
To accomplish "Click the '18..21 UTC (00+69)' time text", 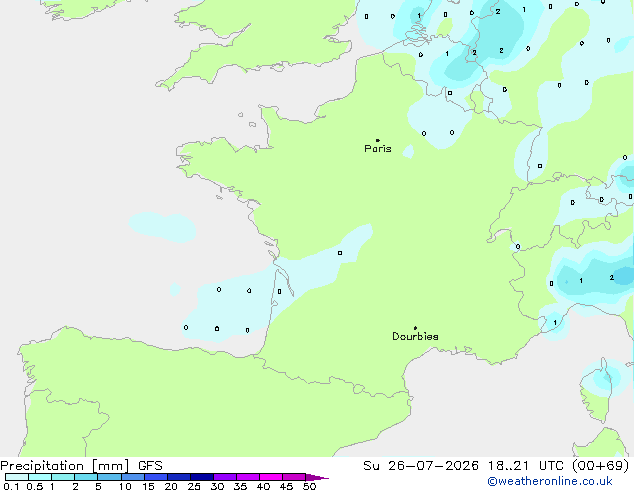I will click(x=558, y=466).
